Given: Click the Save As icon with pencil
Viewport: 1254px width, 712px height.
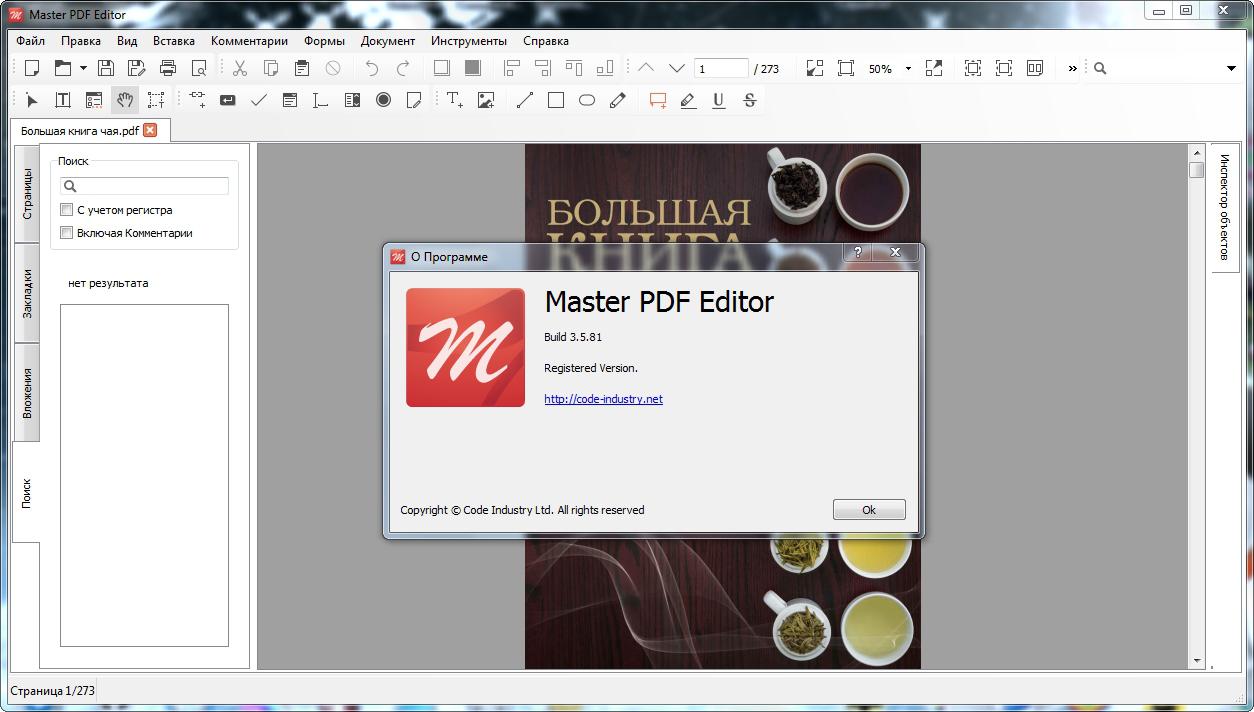Looking at the screenshot, I should (x=137, y=68).
